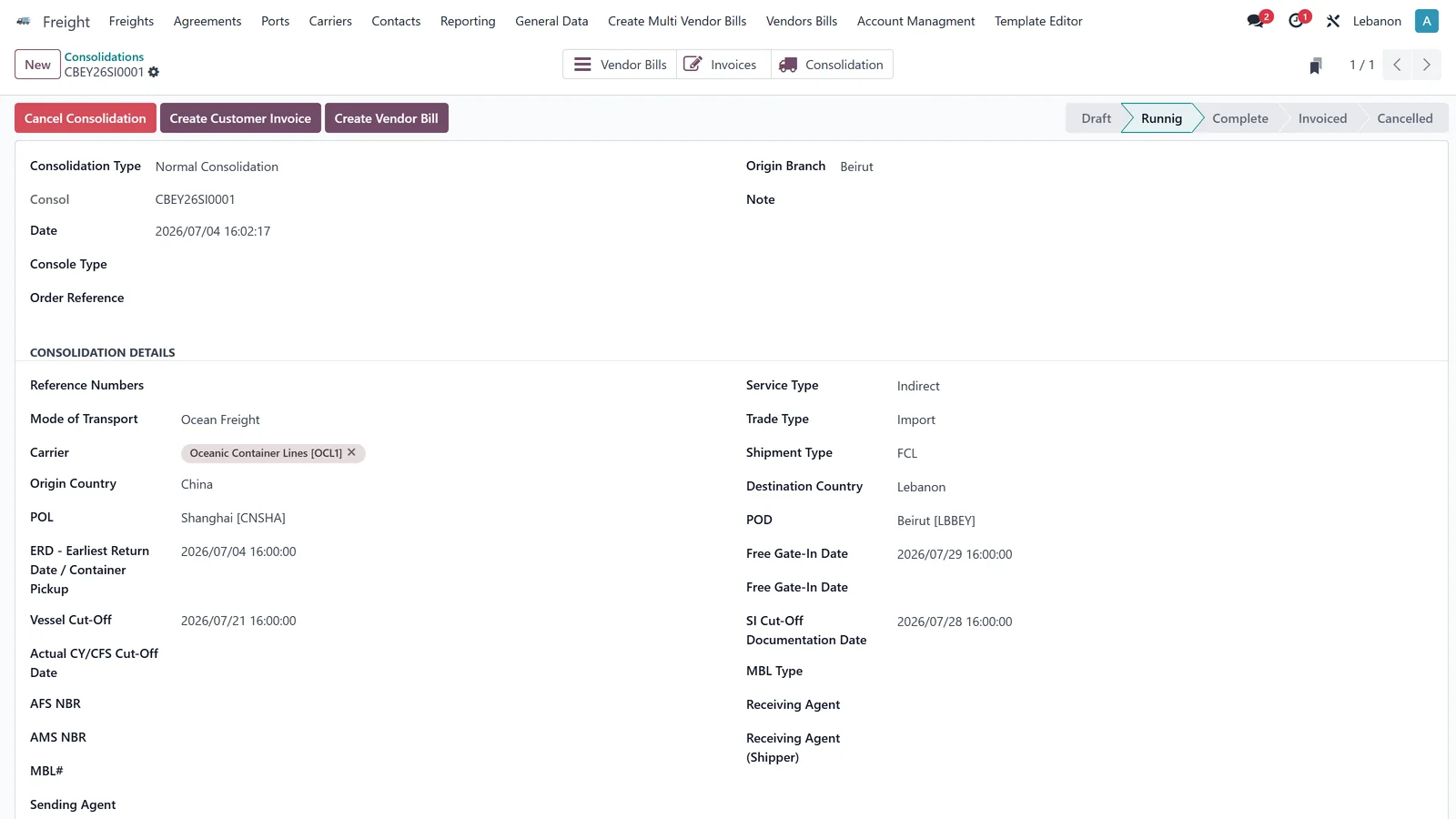1456x819 pixels.
Task: Open the Carriers menu
Action: coord(330,21)
